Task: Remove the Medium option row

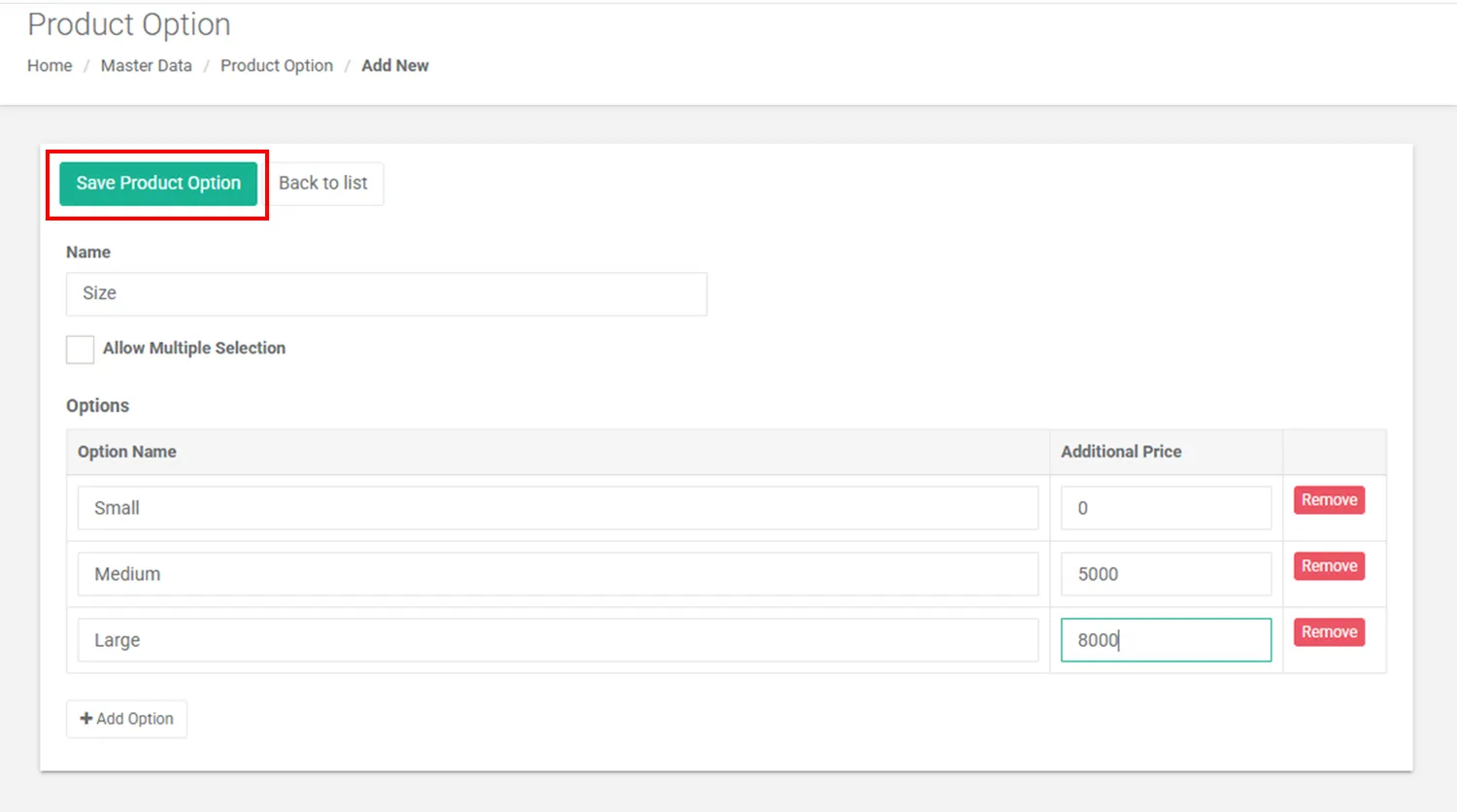Action: click(x=1329, y=566)
